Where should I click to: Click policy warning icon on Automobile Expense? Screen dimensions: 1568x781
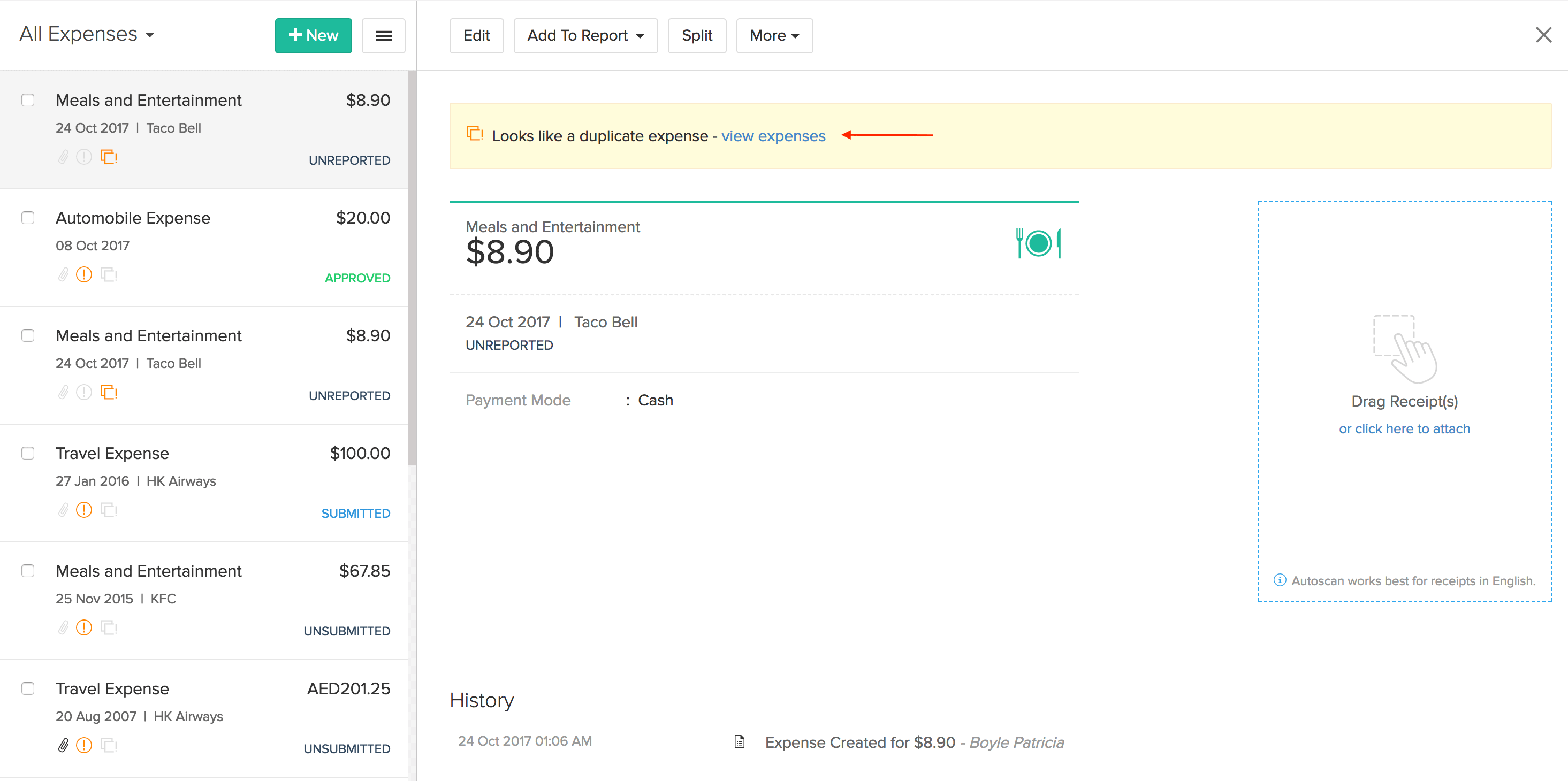coord(84,275)
